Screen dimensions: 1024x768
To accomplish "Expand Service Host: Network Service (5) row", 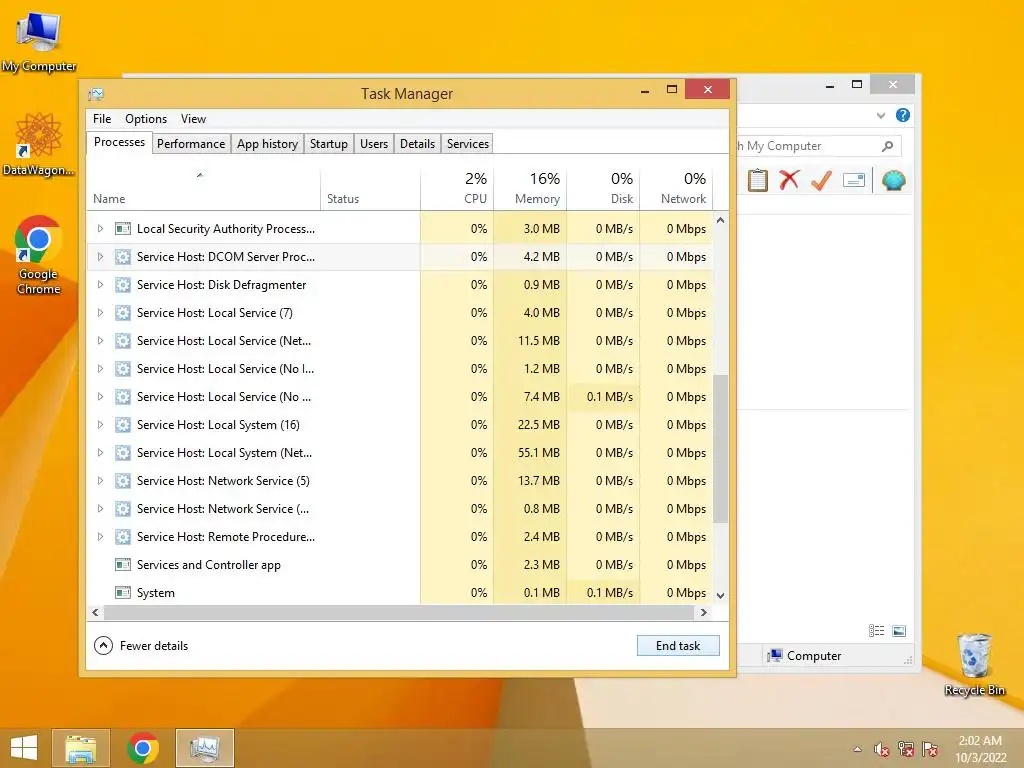I will tap(100, 481).
